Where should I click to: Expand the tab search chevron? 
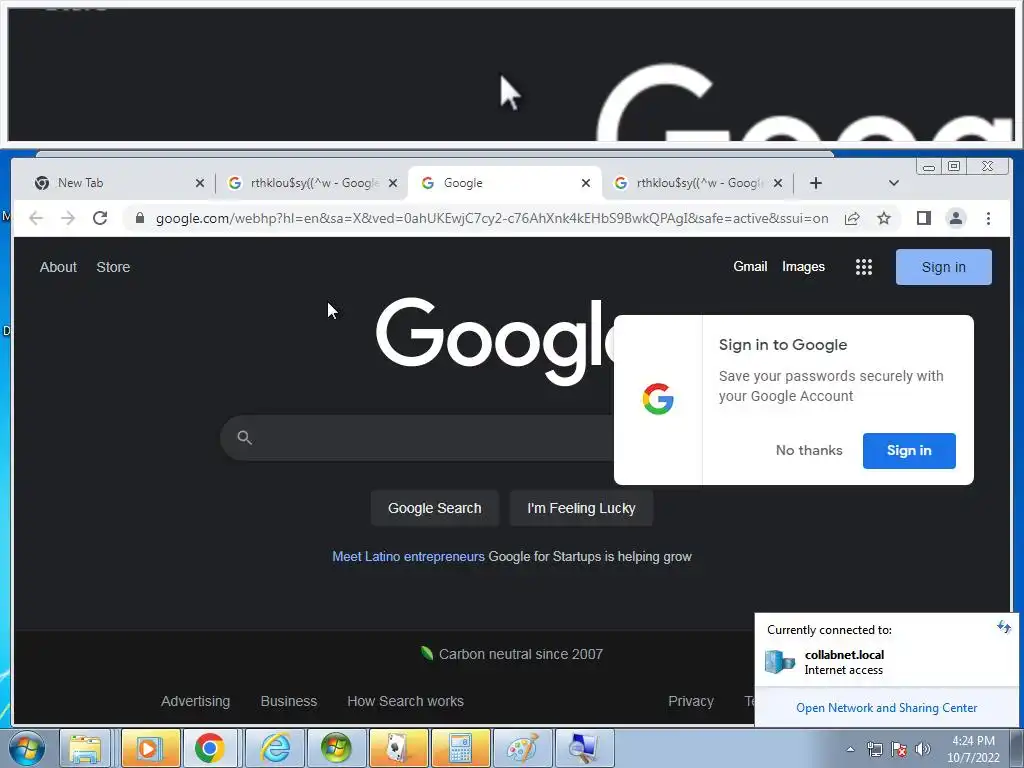coord(893,183)
